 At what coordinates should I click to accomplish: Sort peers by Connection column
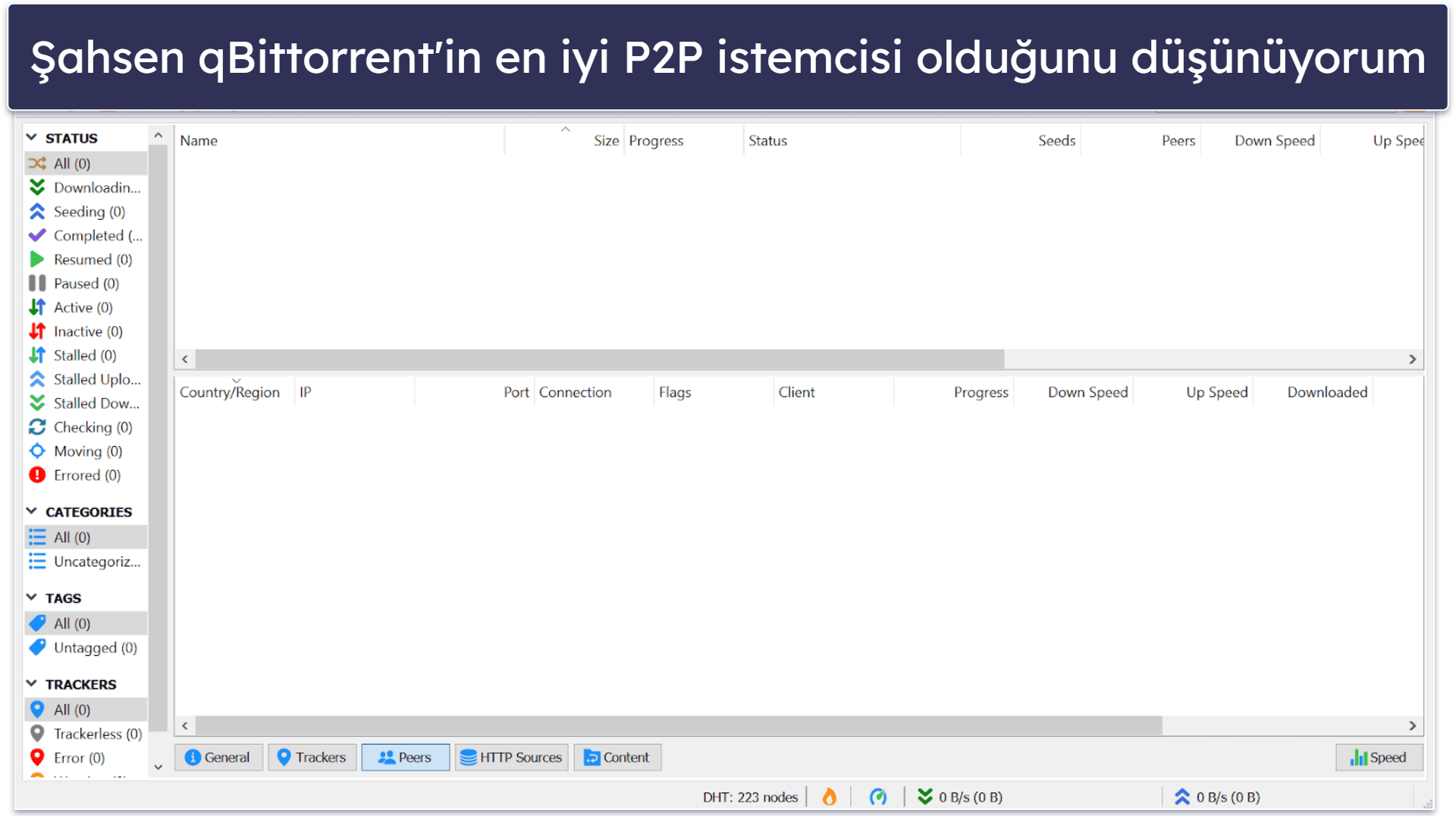click(x=595, y=392)
